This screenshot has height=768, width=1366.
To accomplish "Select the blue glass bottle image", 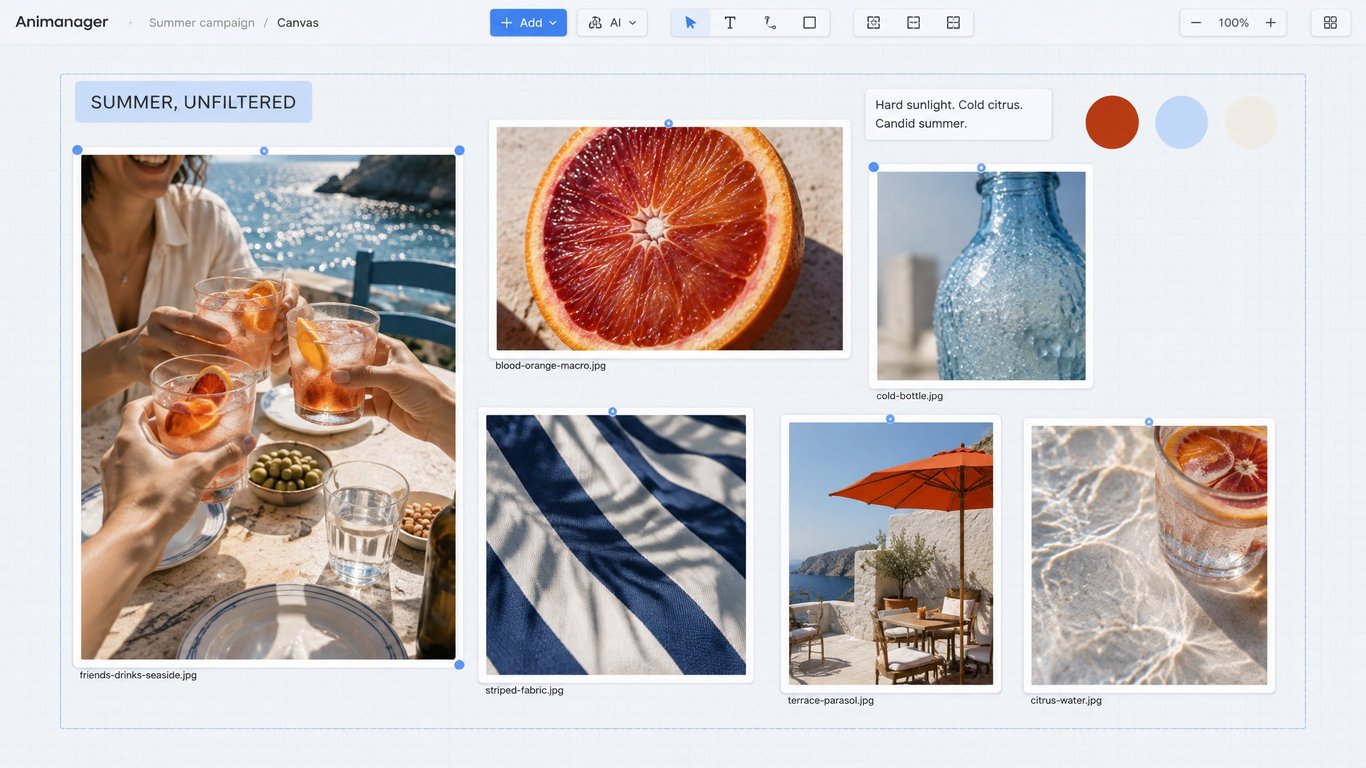I will (x=981, y=276).
